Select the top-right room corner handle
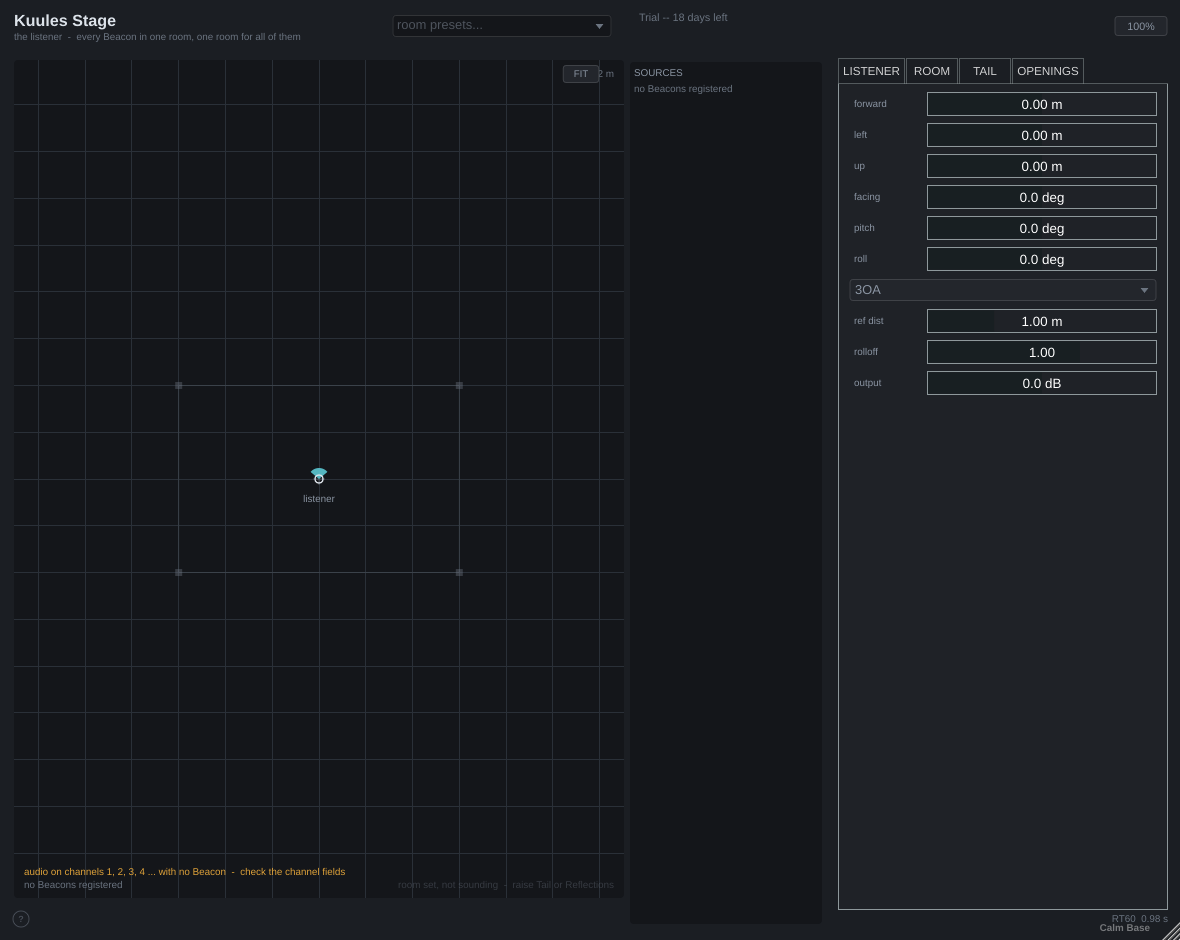The height and width of the screenshot is (940, 1180). point(459,385)
